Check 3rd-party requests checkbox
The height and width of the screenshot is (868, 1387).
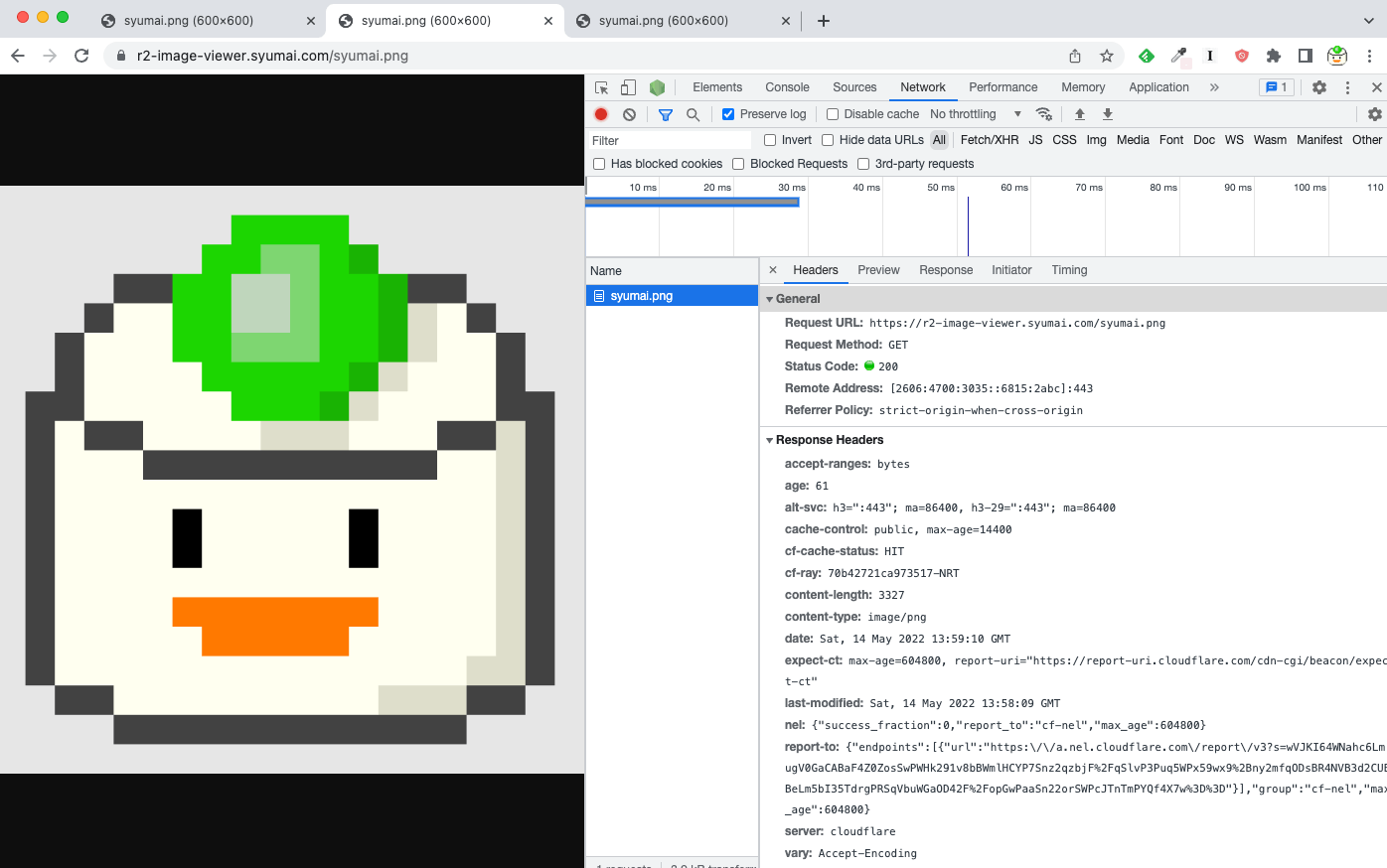pos(863,164)
